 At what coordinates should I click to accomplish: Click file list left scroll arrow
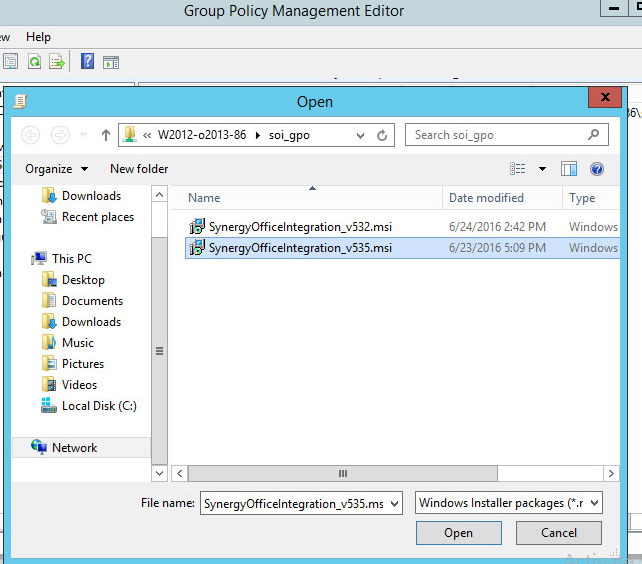(179, 473)
